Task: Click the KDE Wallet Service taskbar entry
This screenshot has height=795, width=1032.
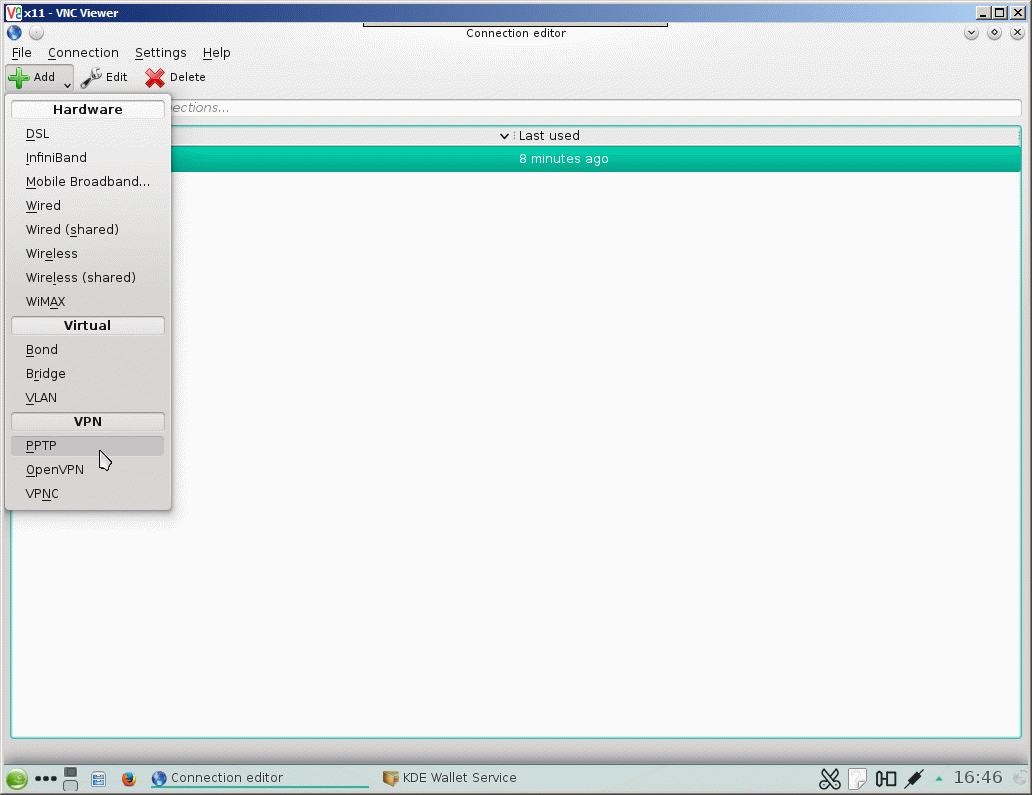Action: click(x=450, y=778)
